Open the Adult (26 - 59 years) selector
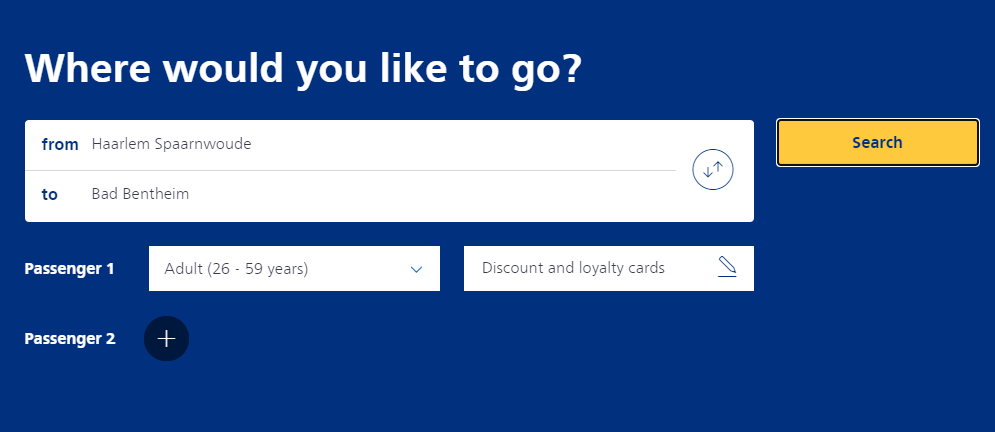 pos(294,269)
